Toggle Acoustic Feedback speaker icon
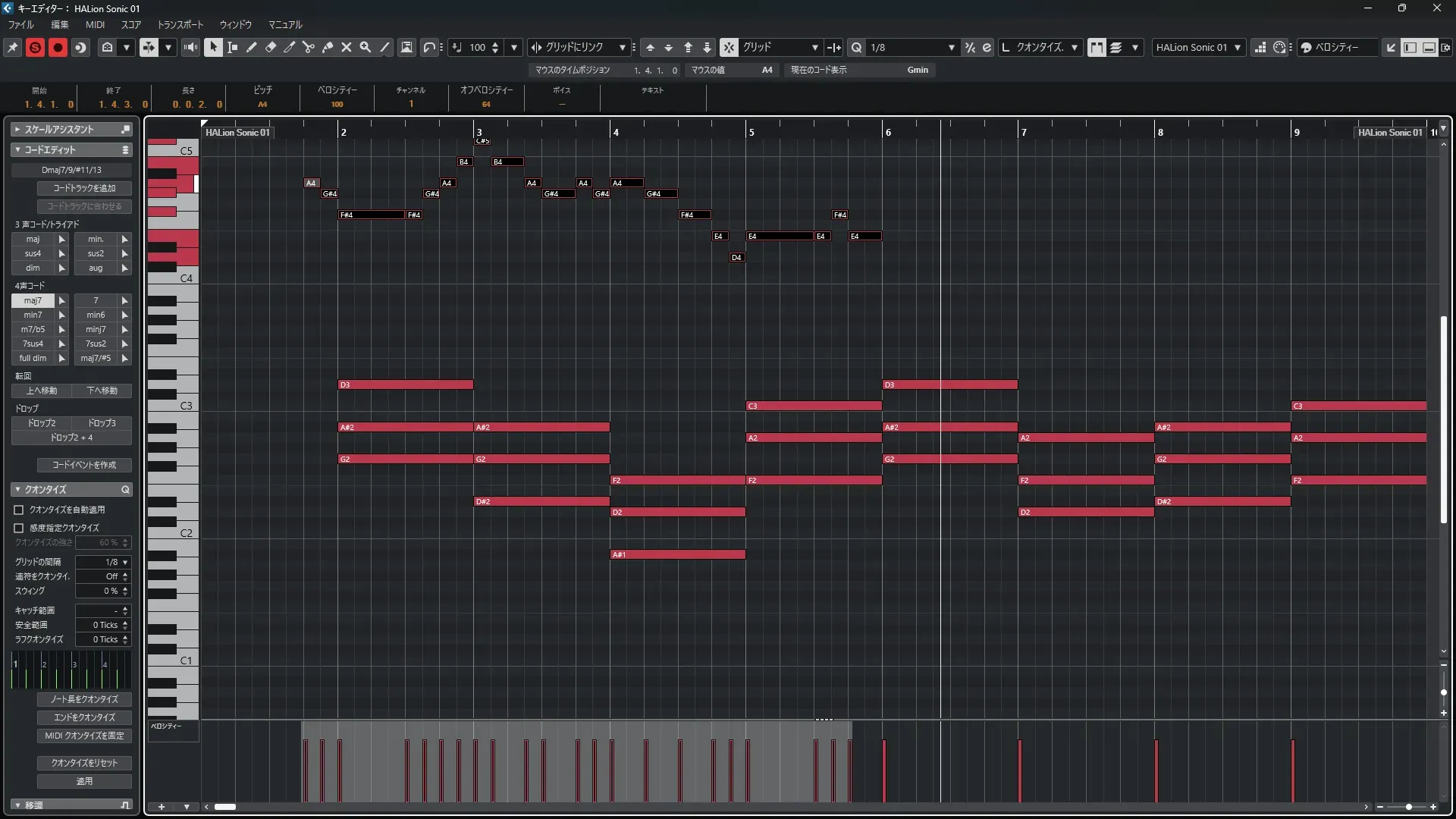Viewport: 1456px width, 819px height. [x=190, y=47]
